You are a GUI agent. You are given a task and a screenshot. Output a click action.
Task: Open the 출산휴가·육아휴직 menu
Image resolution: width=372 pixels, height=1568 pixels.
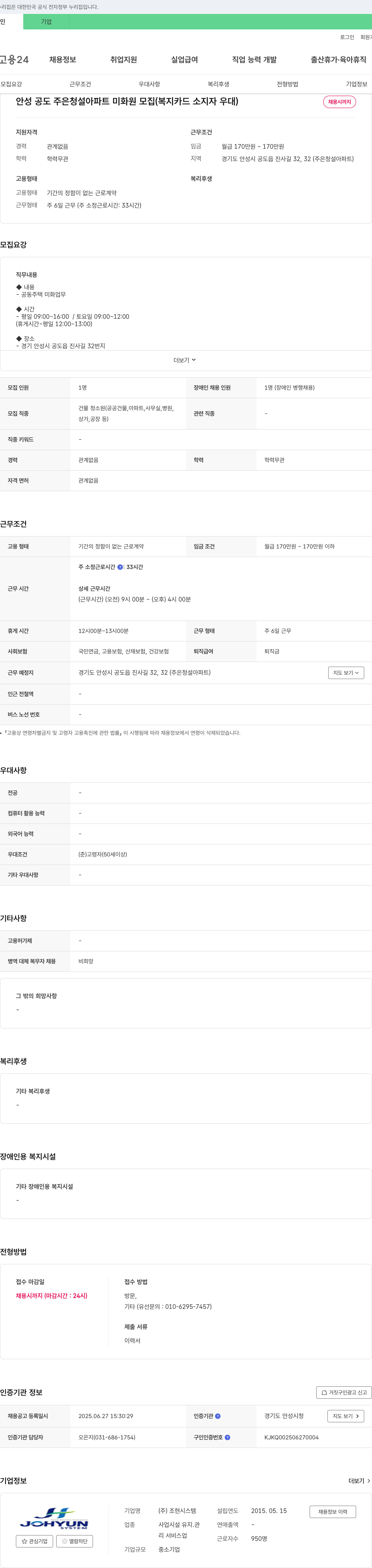click(x=339, y=60)
